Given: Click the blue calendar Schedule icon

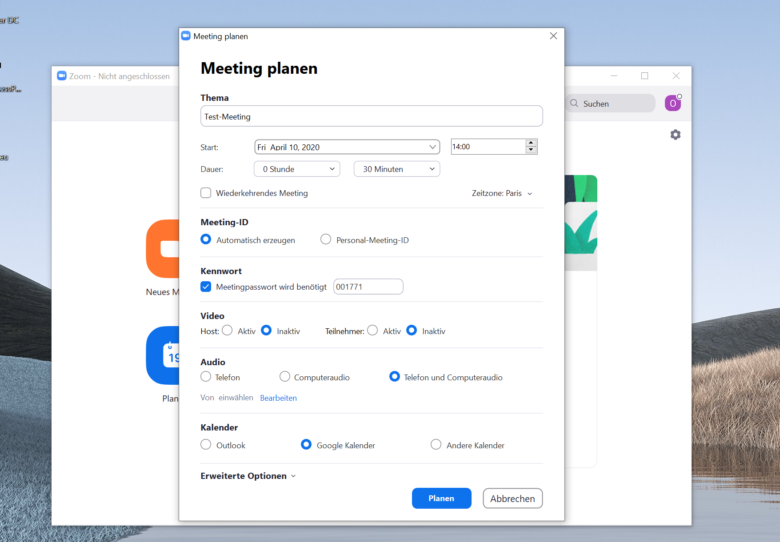Looking at the screenshot, I should pos(162,355).
